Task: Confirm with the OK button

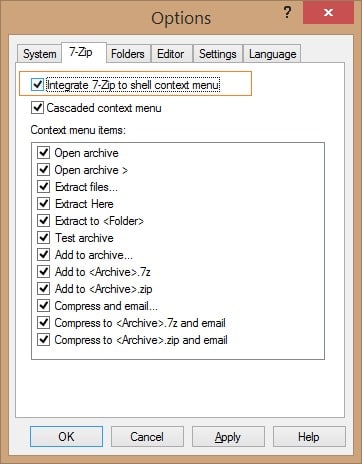Action: point(66,436)
